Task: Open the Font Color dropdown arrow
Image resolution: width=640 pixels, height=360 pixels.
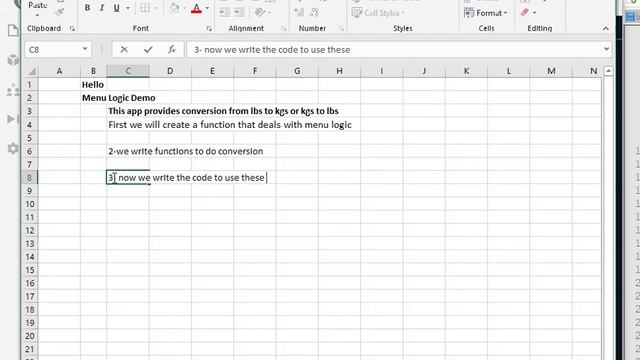Action: coord(207,8)
